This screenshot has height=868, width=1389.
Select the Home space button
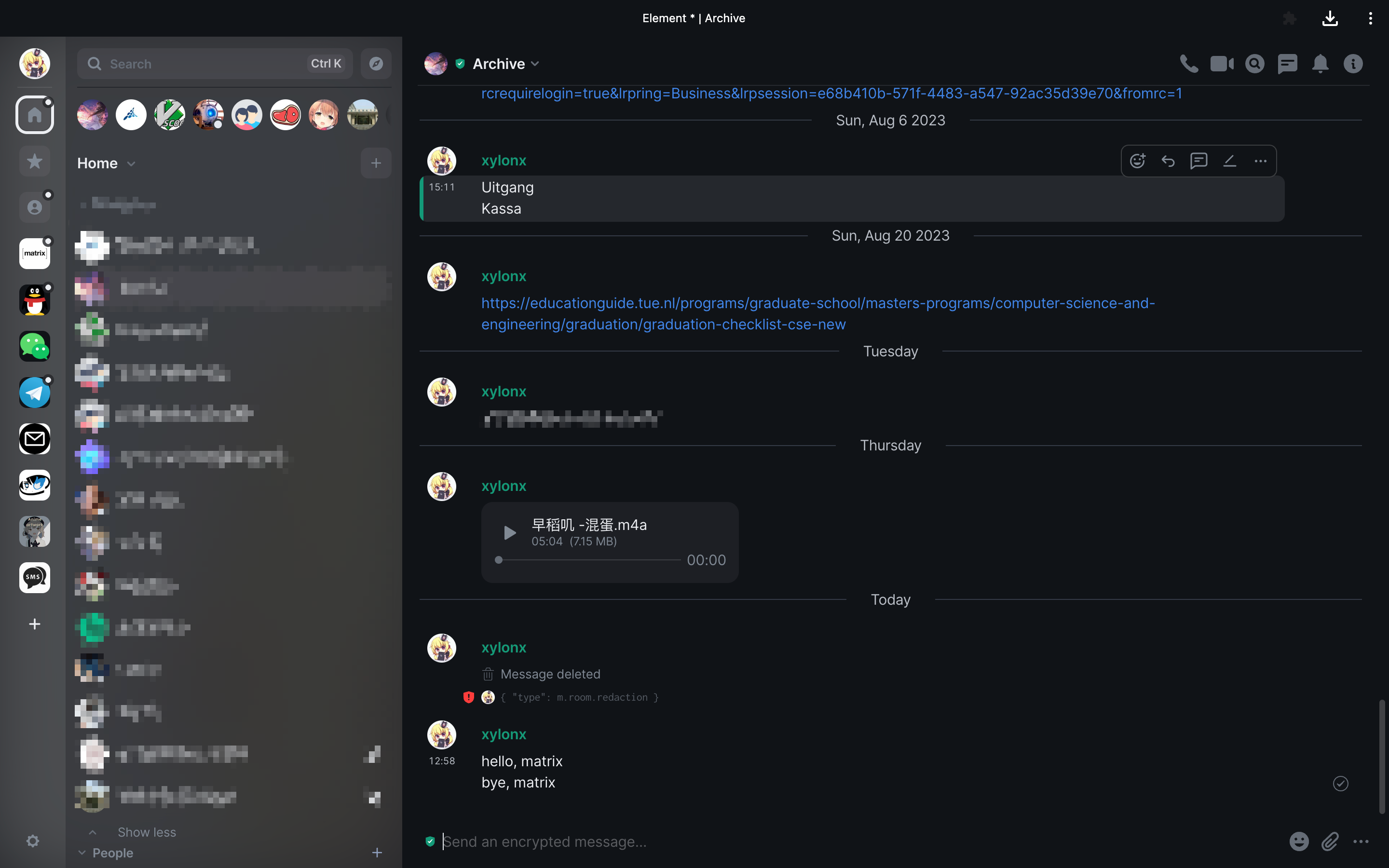[x=34, y=115]
